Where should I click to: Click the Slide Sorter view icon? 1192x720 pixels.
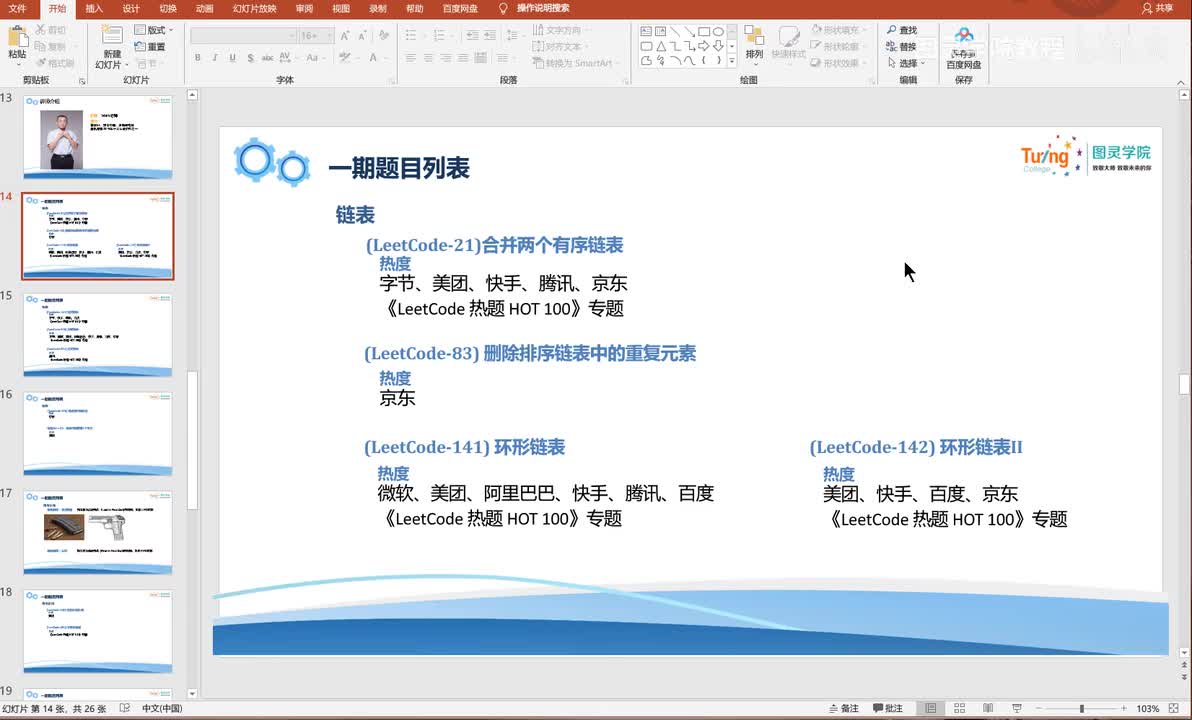pos(959,709)
